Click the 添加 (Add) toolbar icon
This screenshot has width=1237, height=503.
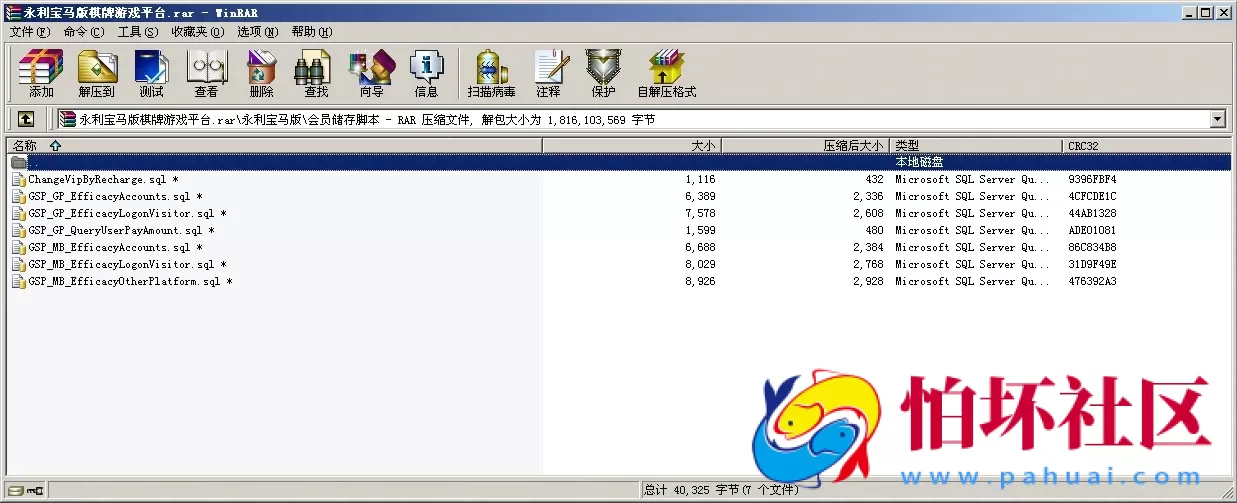click(x=41, y=73)
